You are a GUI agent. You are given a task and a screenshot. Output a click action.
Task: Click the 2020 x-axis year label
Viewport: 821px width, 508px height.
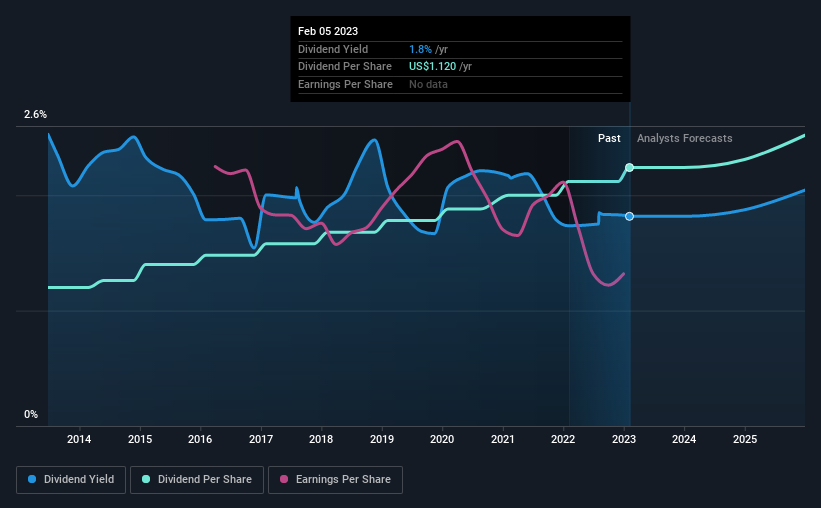click(x=442, y=439)
